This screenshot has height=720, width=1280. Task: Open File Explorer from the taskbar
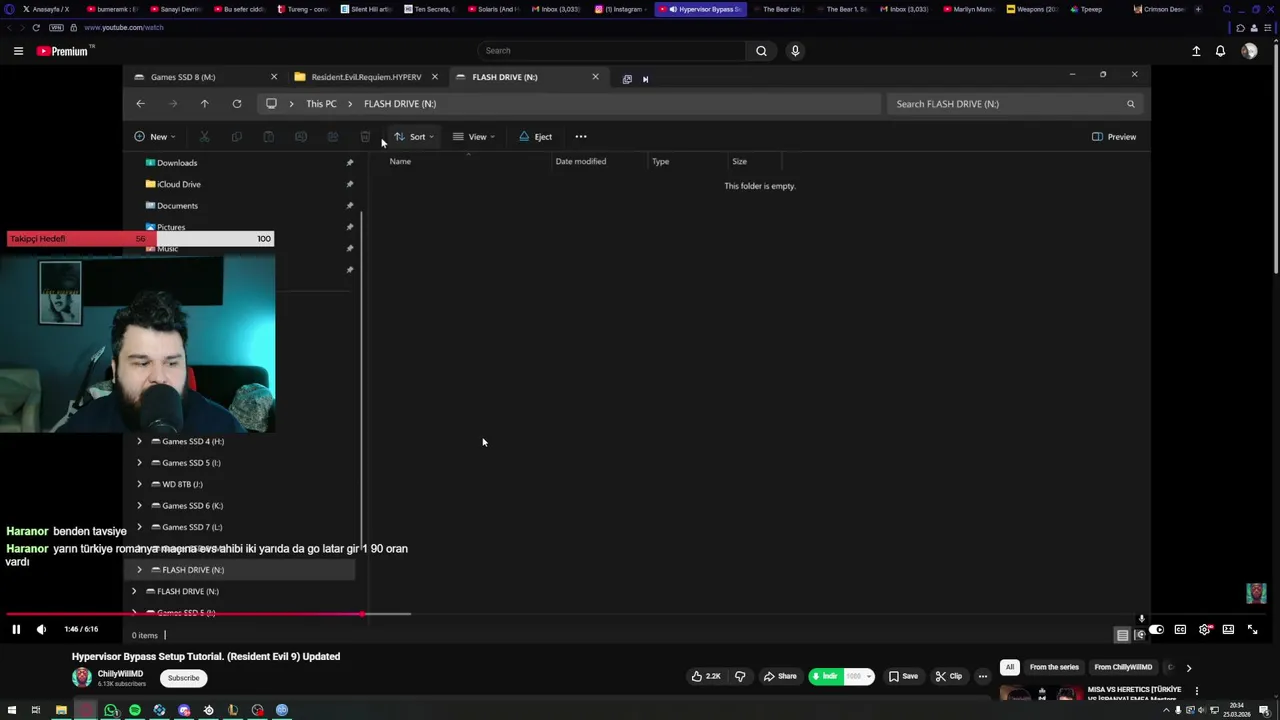61,711
